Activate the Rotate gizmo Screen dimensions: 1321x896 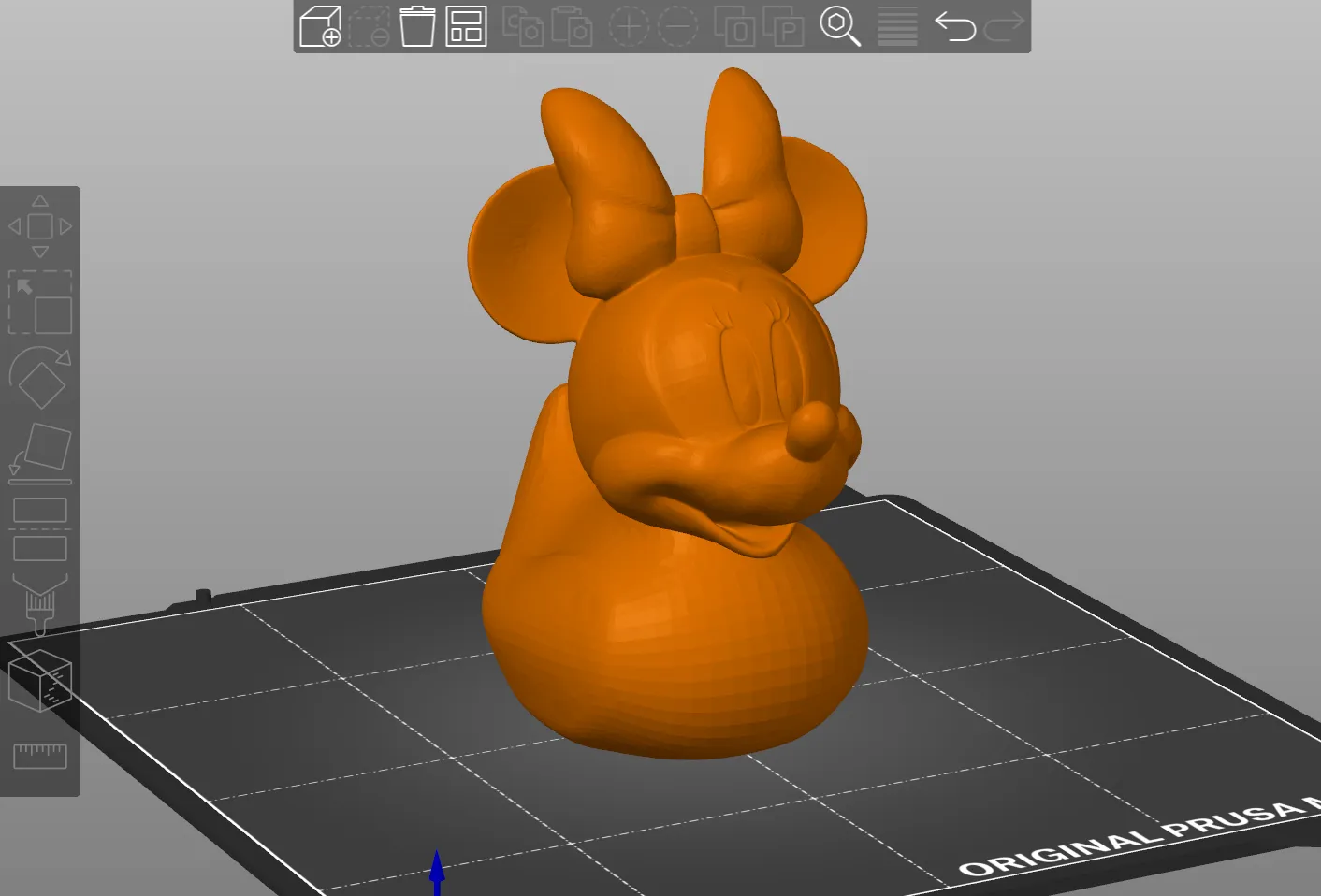[x=40, y=378]
